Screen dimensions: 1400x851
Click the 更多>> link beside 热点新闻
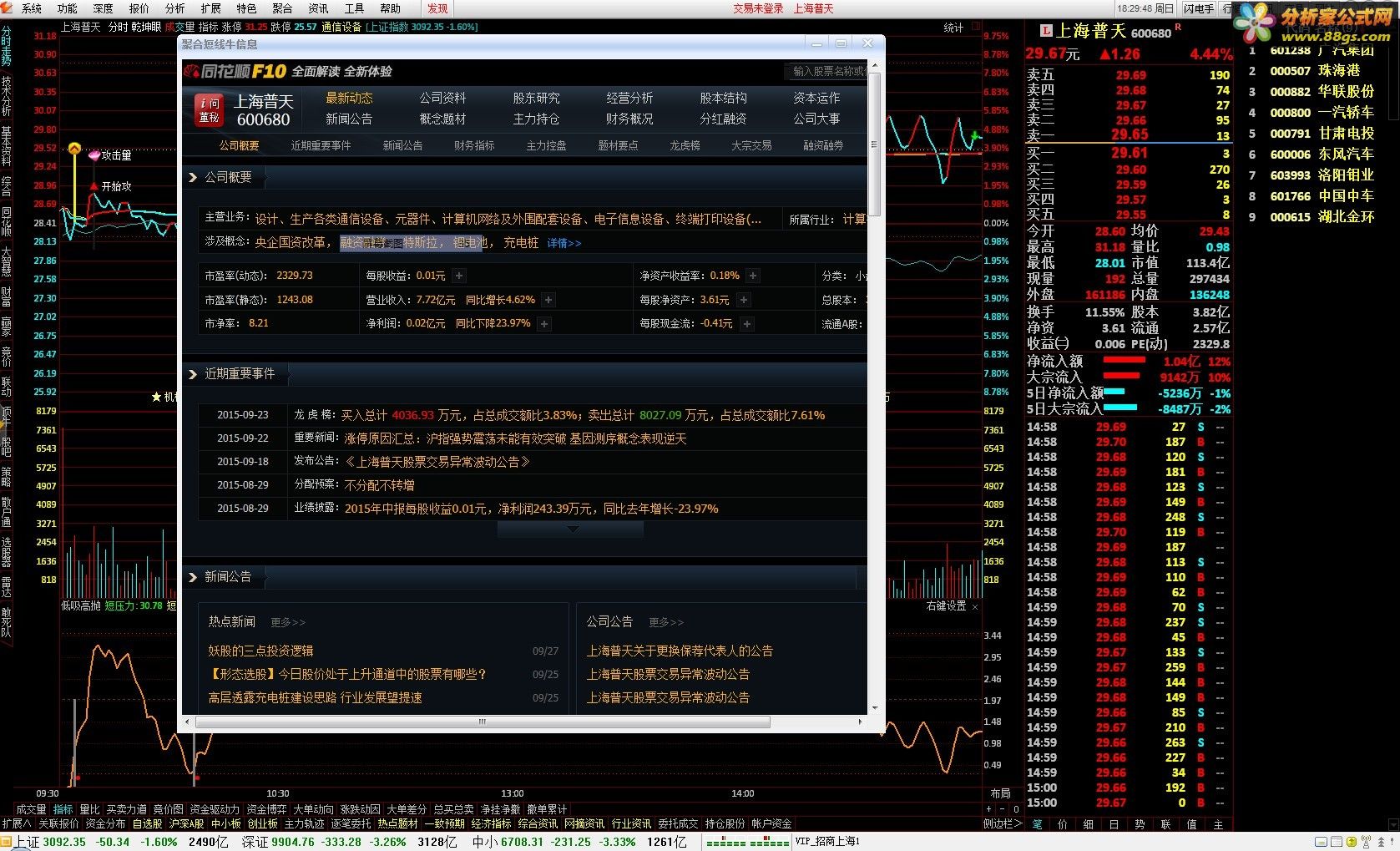[x=288, y=622]
